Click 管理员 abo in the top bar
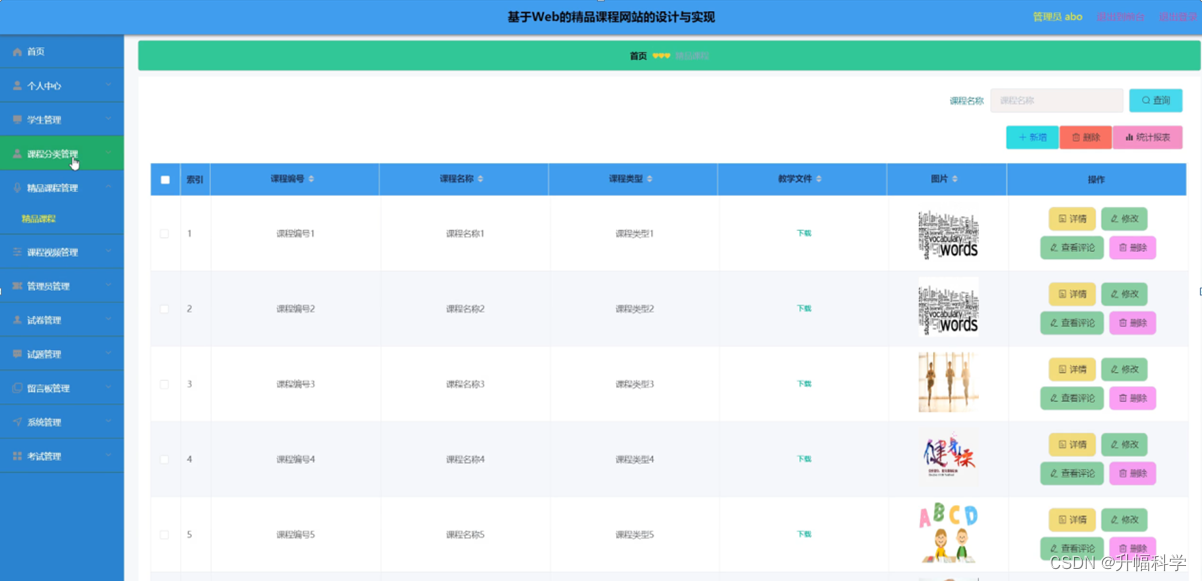The height and width of the screenshot is (581, 1202). [x=1057, y=17]
